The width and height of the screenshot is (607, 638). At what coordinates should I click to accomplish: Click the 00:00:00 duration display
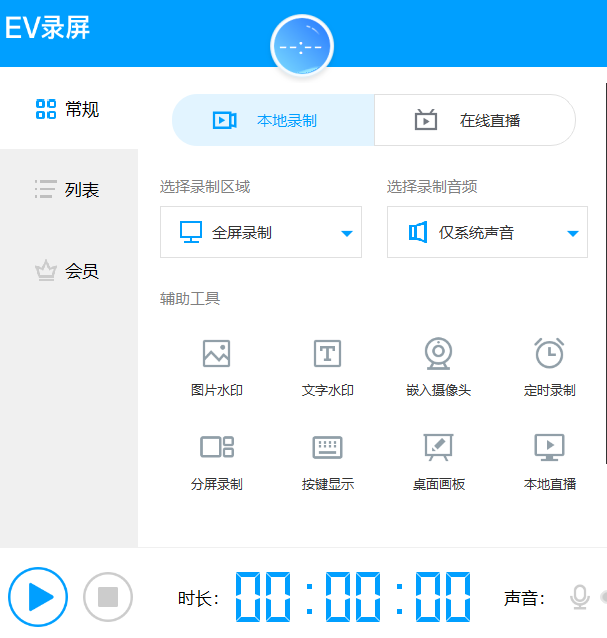coord(353,597)
